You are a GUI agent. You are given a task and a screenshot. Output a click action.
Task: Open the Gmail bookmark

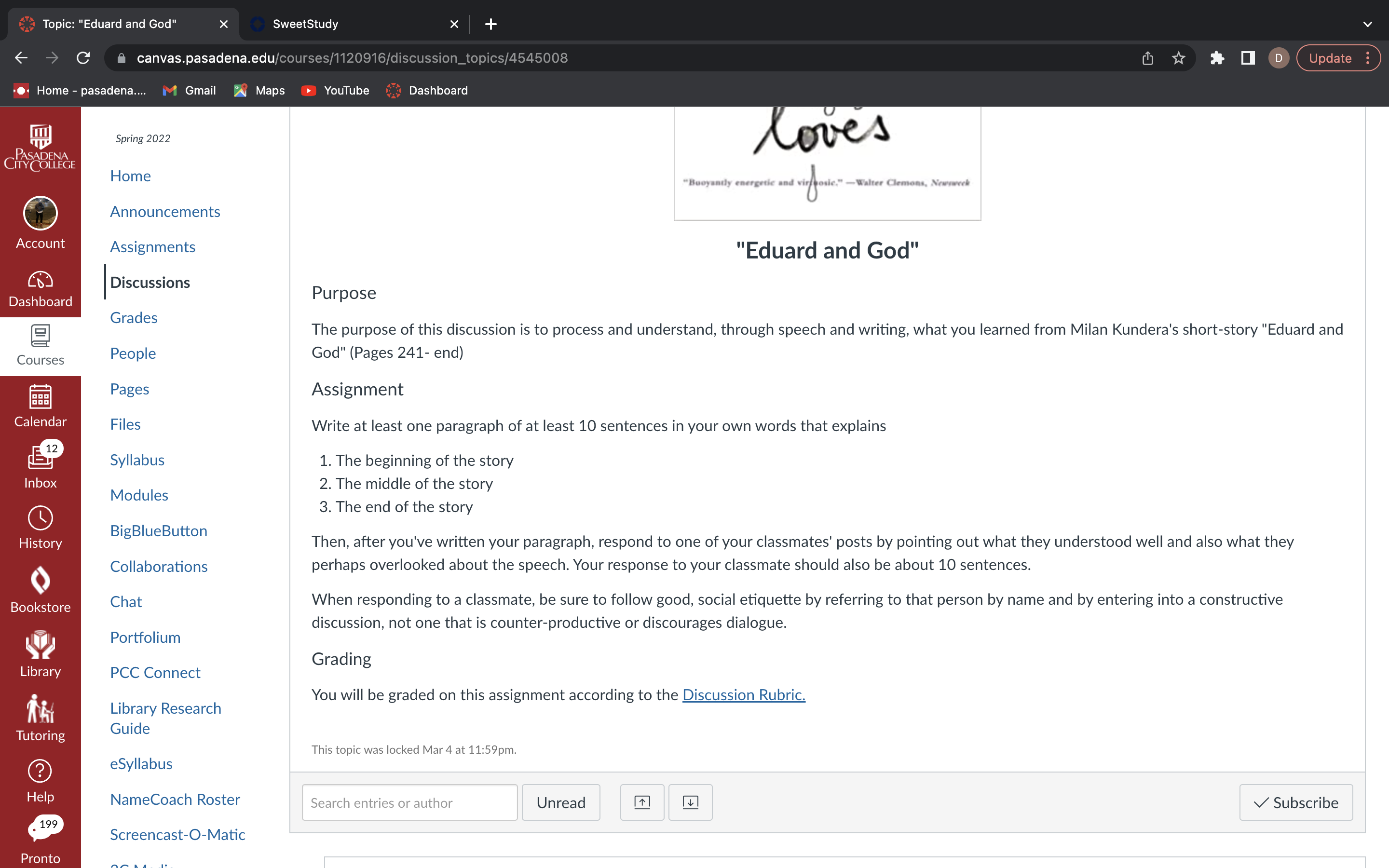pos(189,90)
